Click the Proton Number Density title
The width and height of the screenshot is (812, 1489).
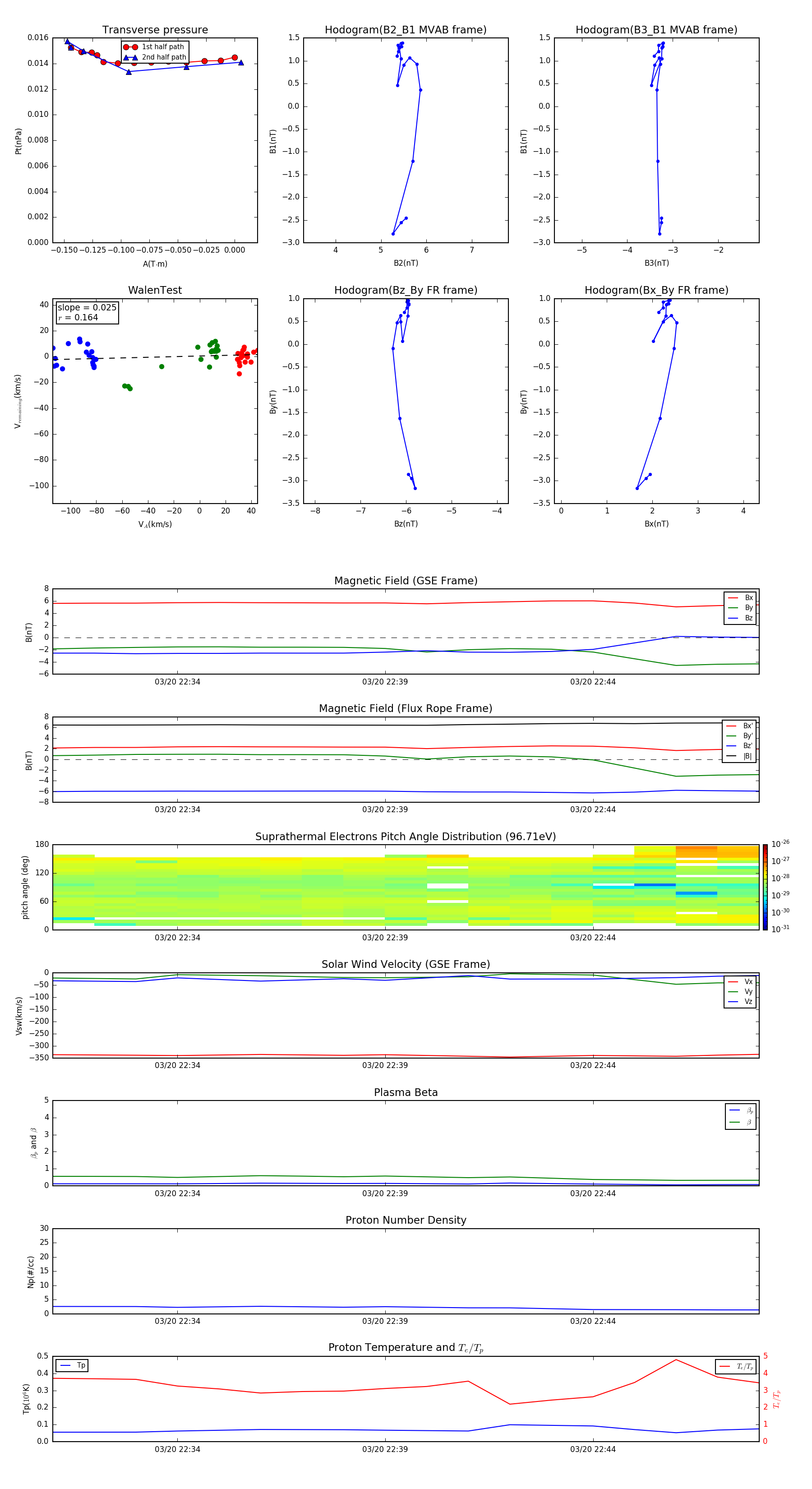tap(406, 1220)
